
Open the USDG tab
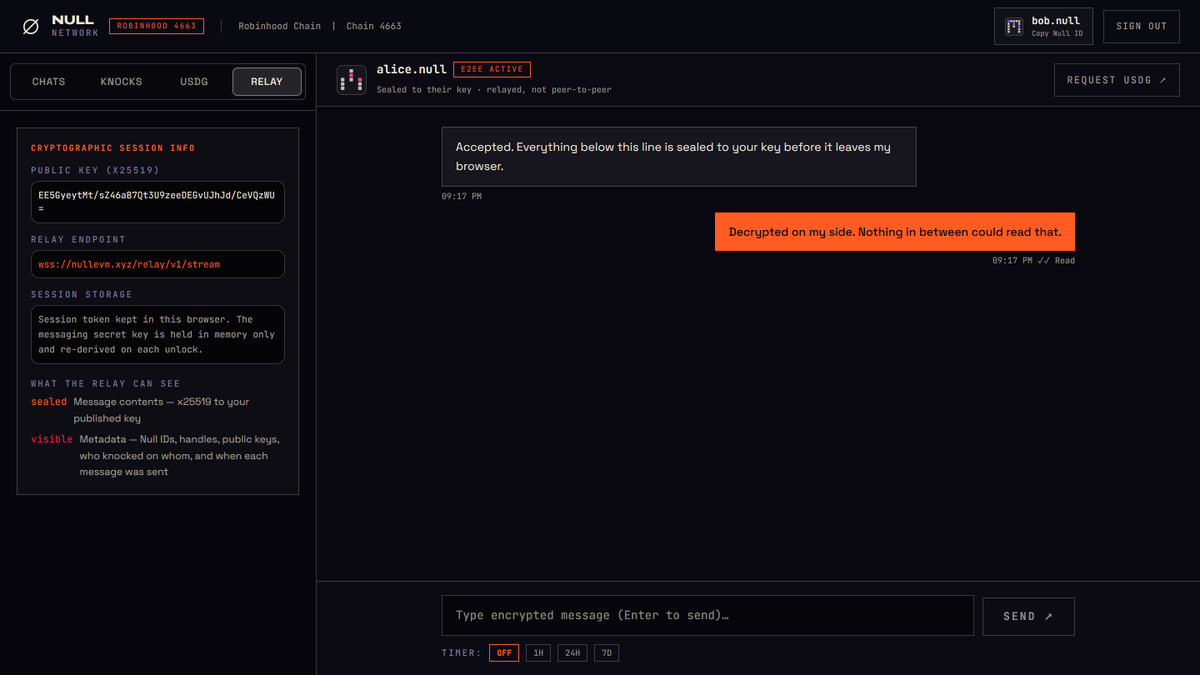coord(194,81)
